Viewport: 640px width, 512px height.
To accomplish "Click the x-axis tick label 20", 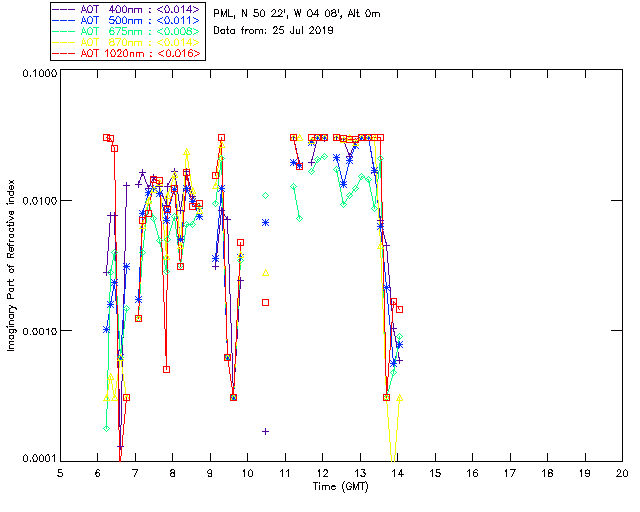I will point(621,473).
